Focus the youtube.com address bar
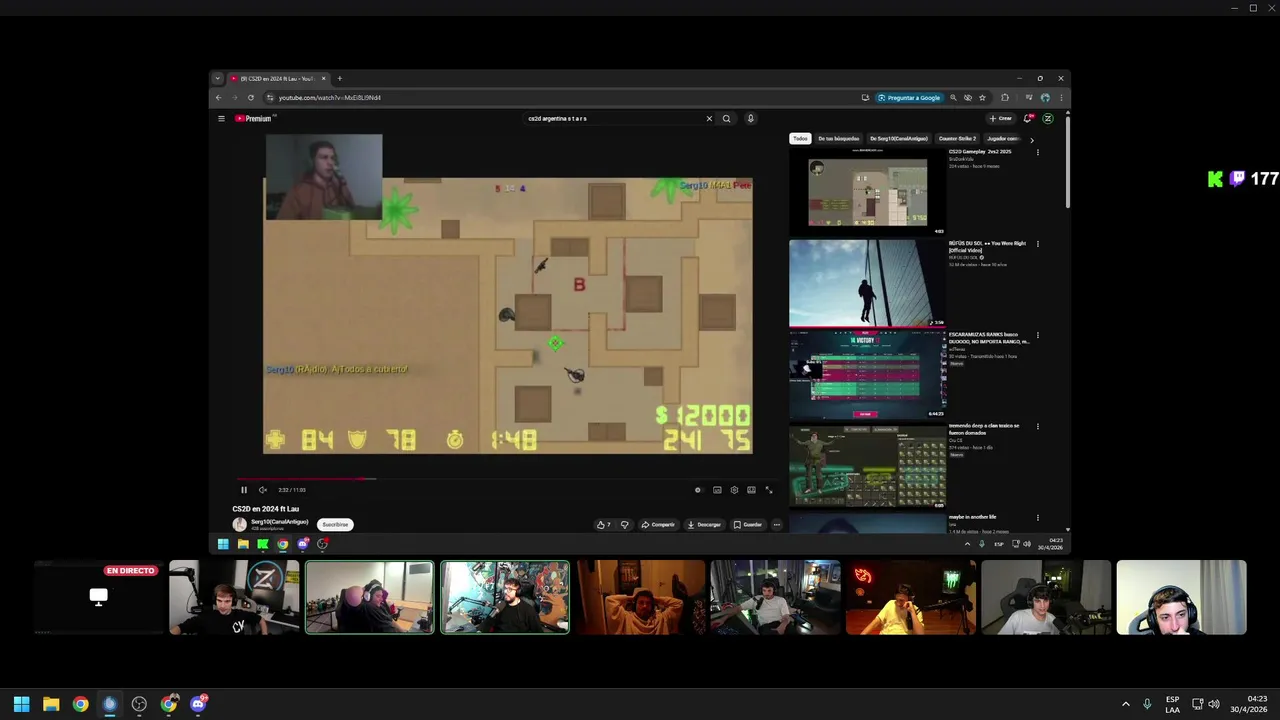Screen dimensions: 1280x720 tap(560, 98)
